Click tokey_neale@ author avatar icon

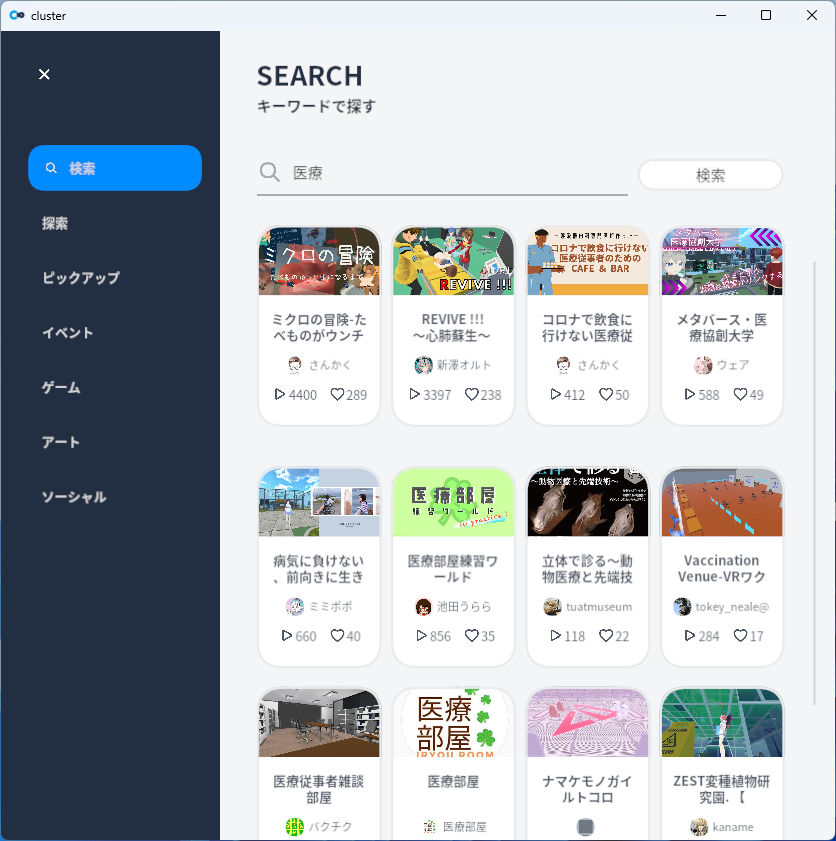pyautogui.click(x=682, y=607)
